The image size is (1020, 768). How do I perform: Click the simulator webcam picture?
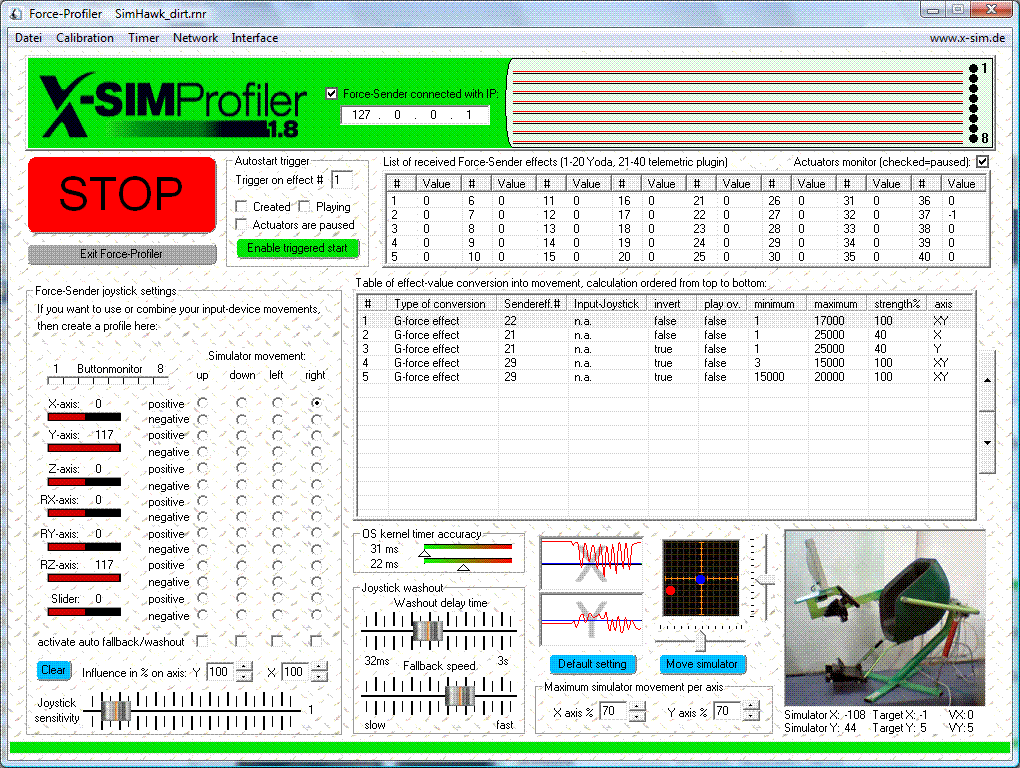click(885, 618)
